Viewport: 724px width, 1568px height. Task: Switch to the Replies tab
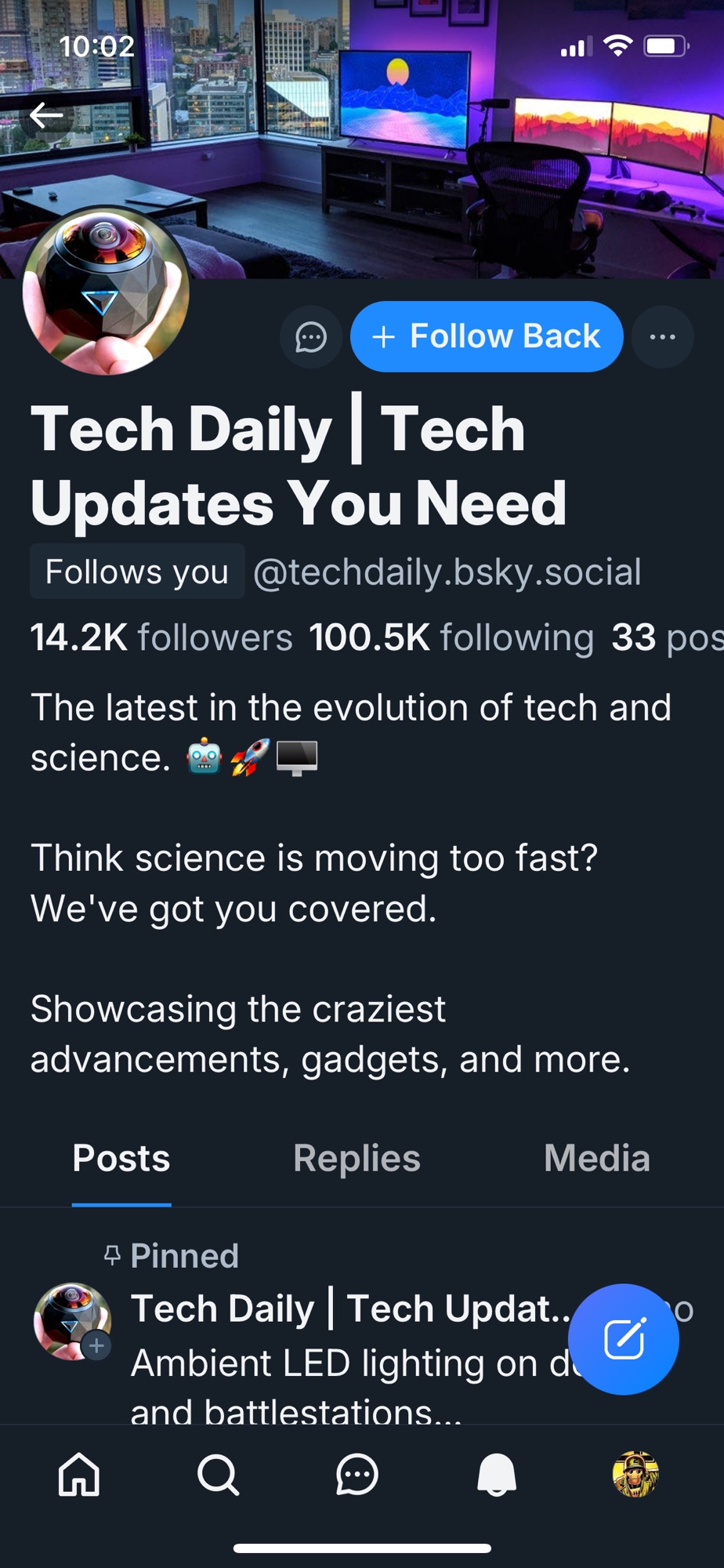pyautogui.click(x=357, y=1159)
